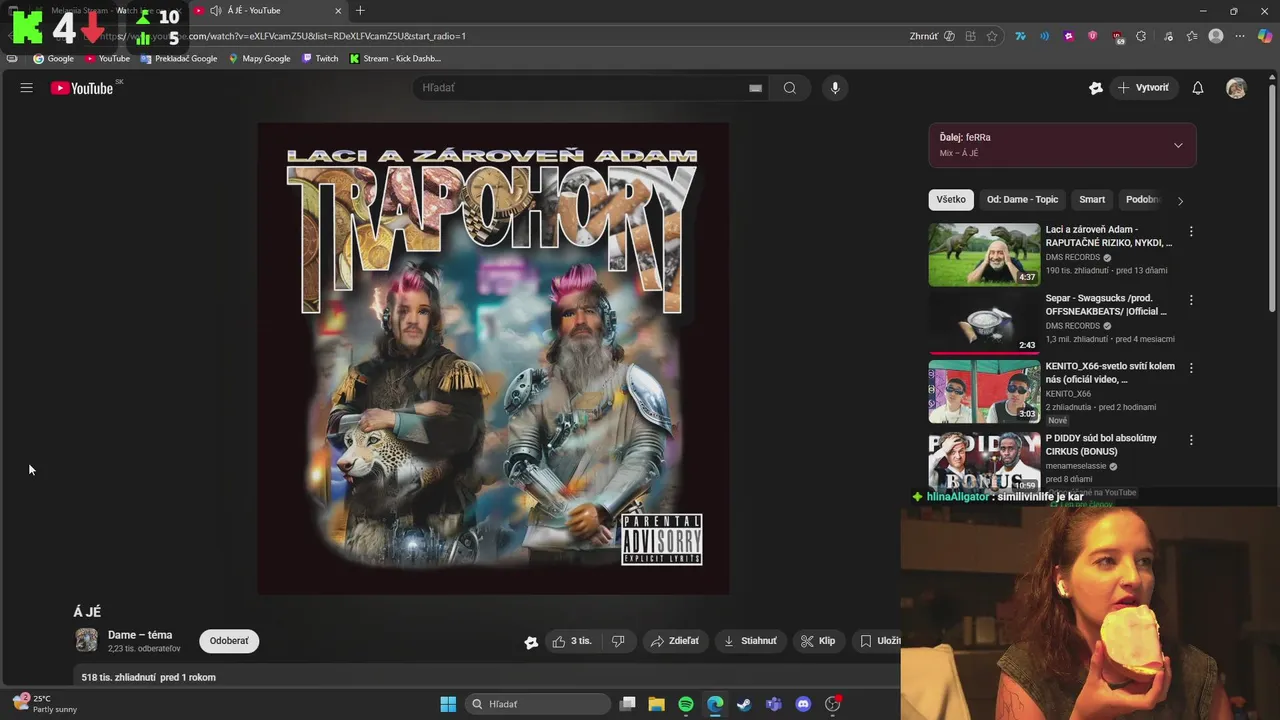Viewport: 1280px width, 720px height.
Task: Open the Twitch bookmark
Action: point(321,58)
